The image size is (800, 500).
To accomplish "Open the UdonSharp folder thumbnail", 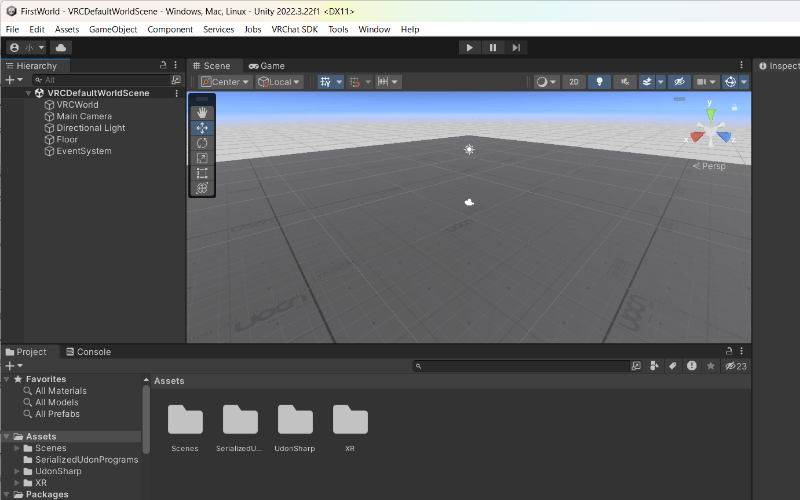I will click(295, 429).
